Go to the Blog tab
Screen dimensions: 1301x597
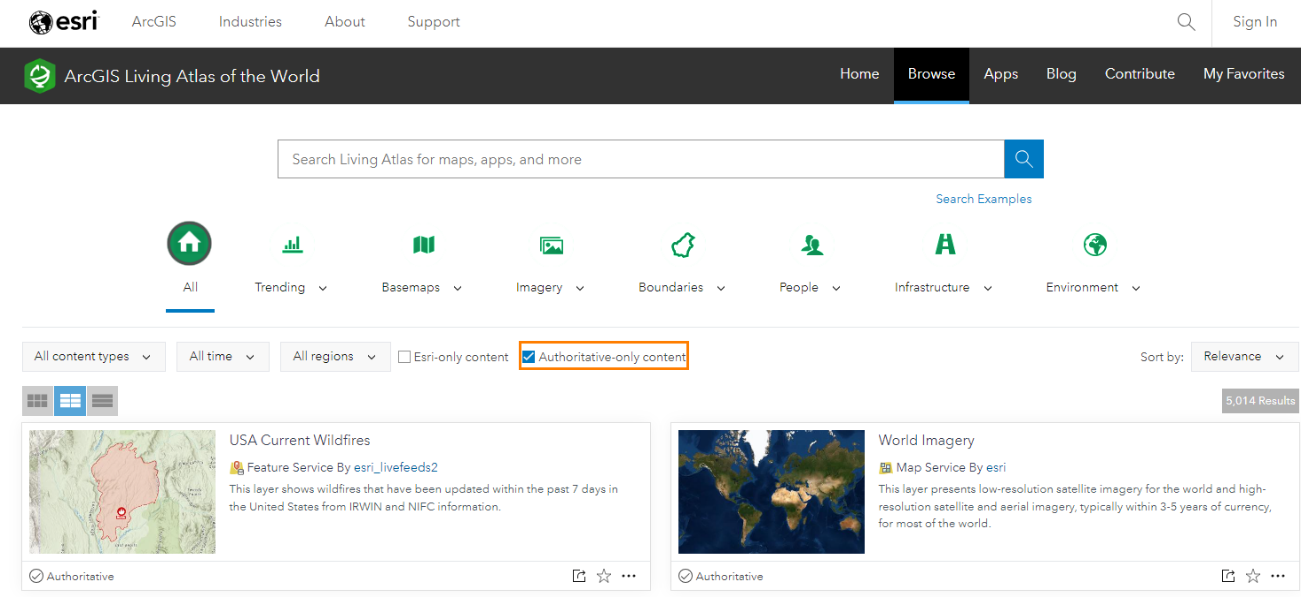pos(1061,74)
